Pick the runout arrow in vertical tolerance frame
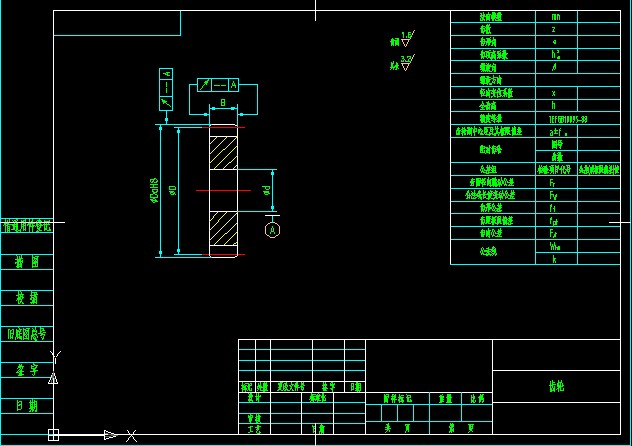The width and height of the screenshot is (632, 446). point(166,103)
